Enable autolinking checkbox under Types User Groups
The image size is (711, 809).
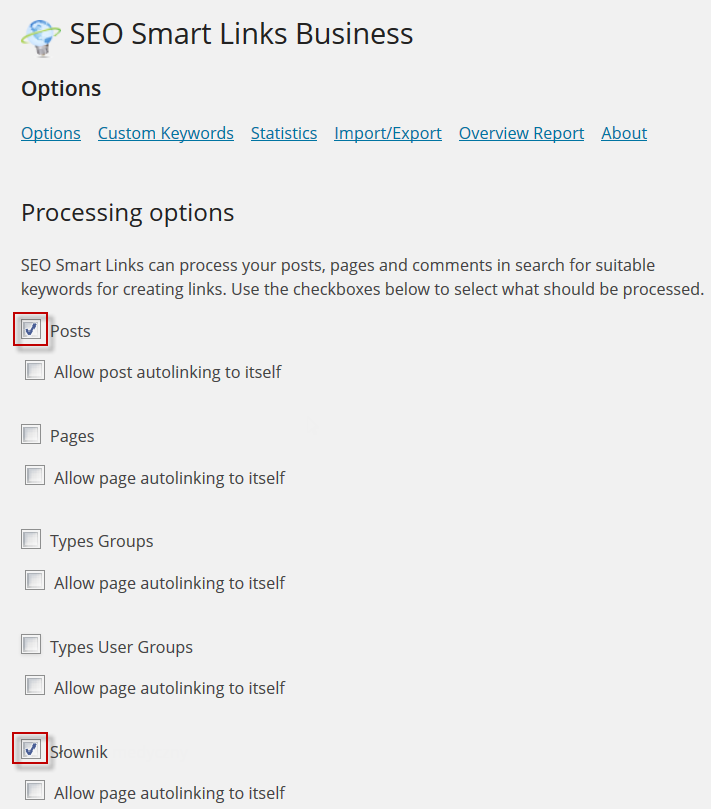coord(35,686)
